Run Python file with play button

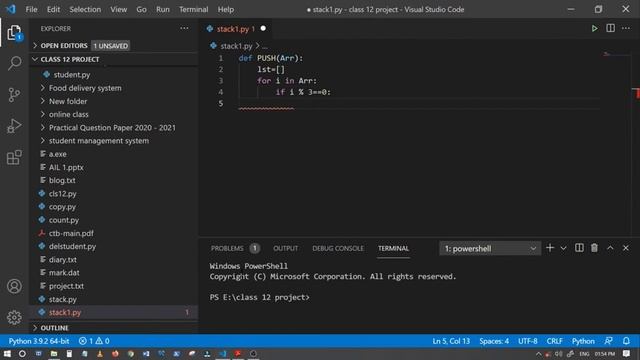[594, 28]
